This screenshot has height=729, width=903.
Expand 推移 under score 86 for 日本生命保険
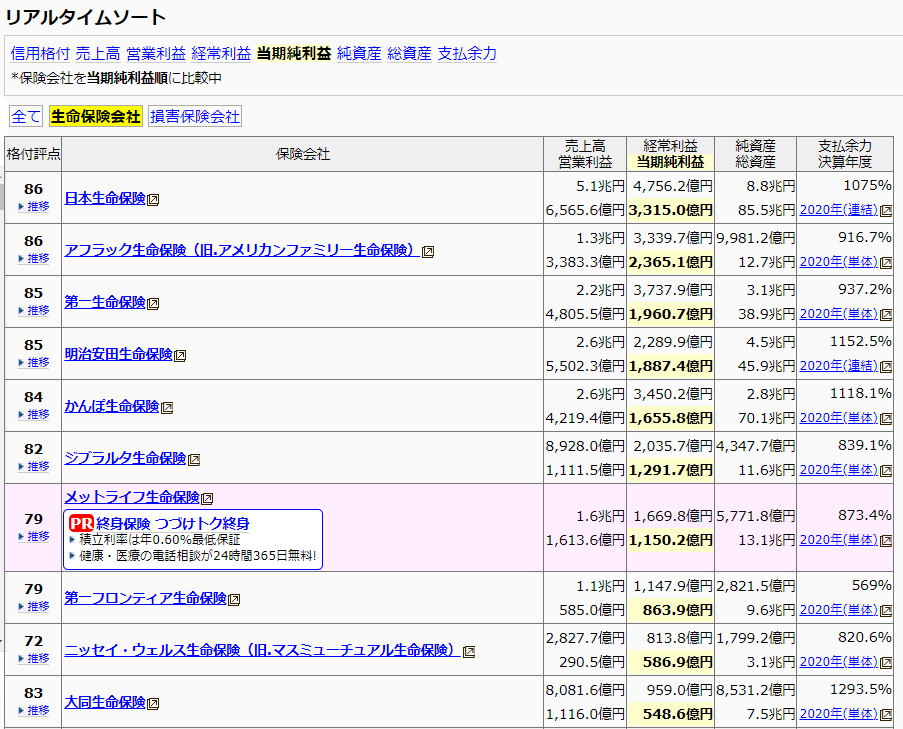tap(34, 206)
